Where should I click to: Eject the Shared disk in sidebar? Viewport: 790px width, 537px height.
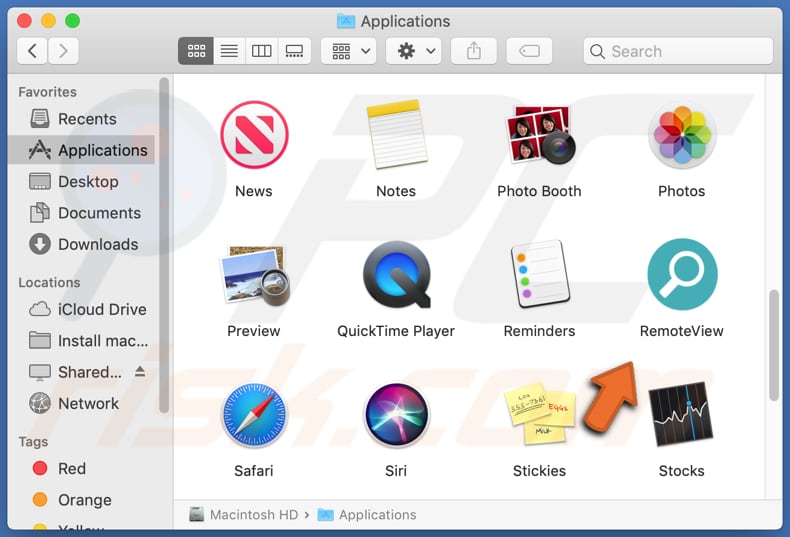[x=140, y=372]
